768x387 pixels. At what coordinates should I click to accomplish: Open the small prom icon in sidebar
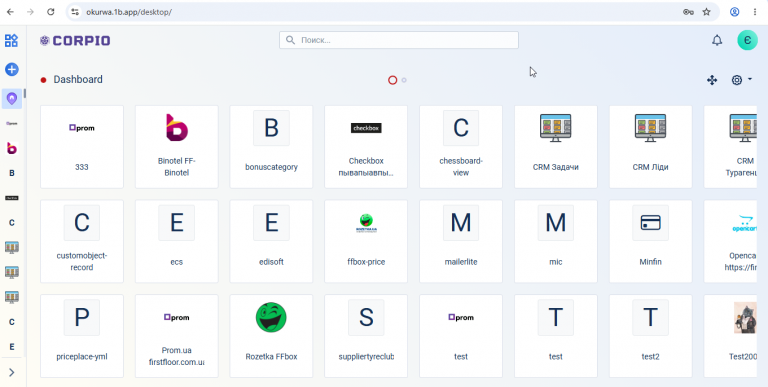click(x=12, y=123)
